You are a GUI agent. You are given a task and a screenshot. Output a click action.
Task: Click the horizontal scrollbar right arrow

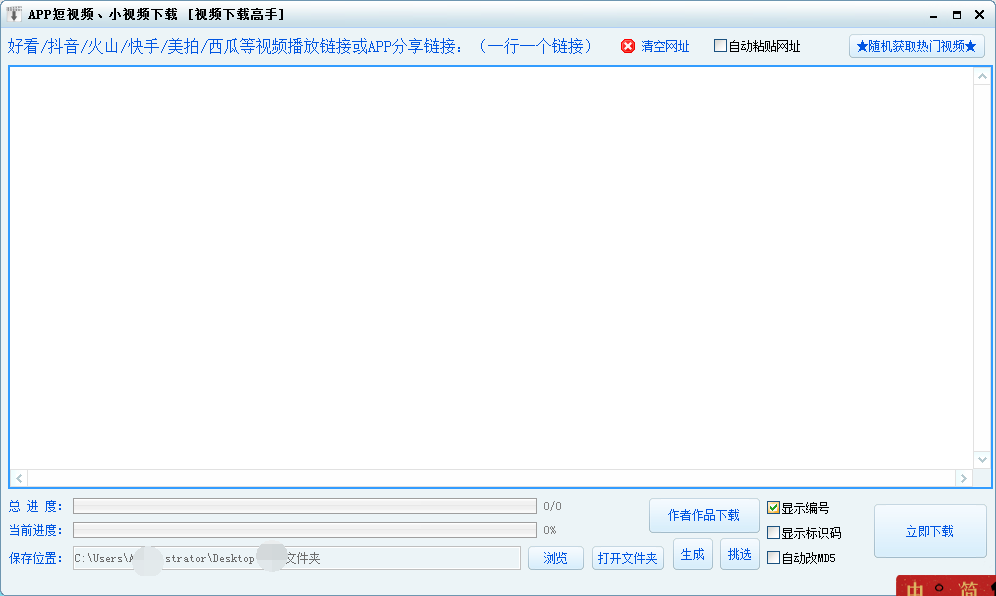[964, 478]
